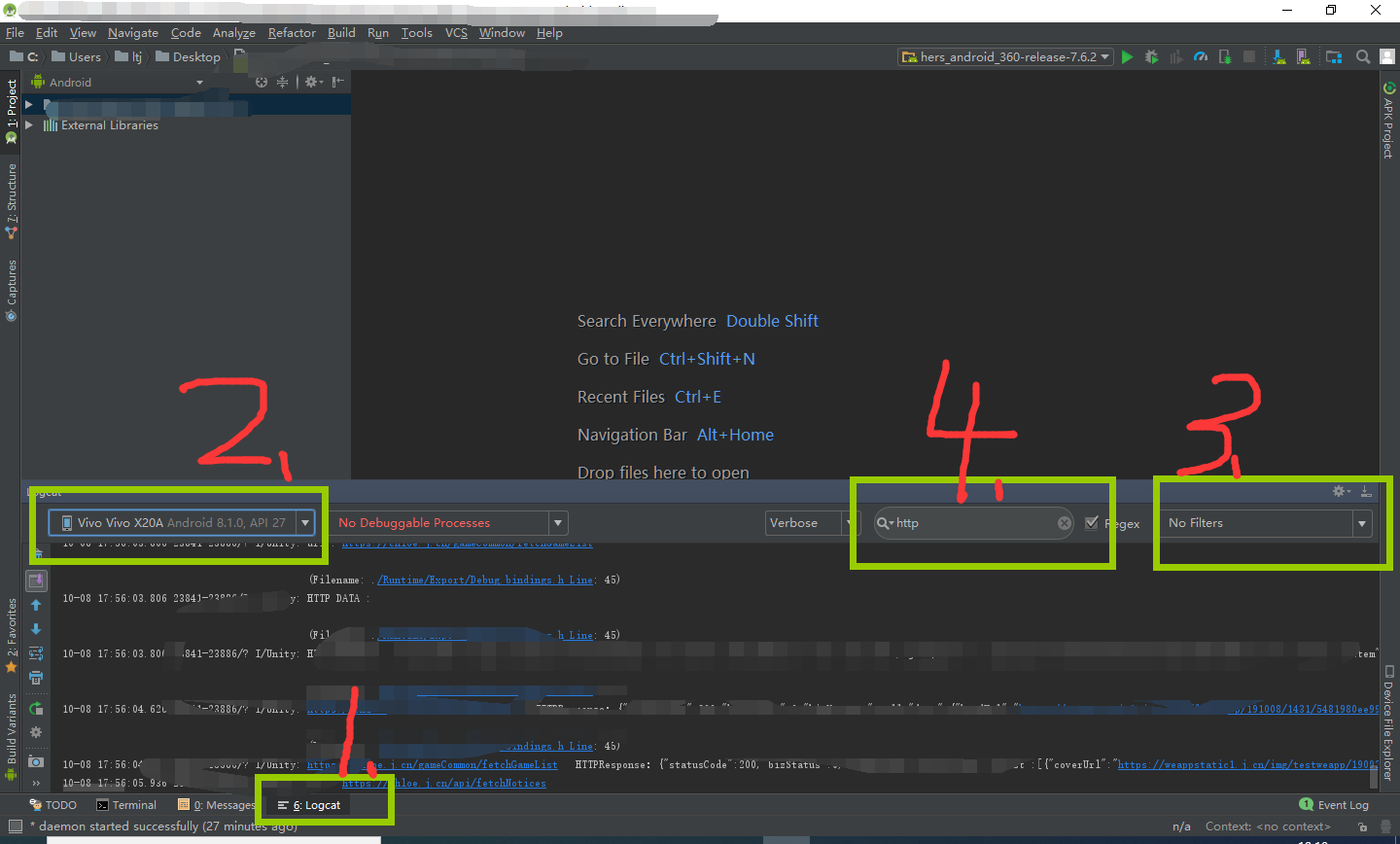Open the Tools menu
This screenshot has height=844, width=1400.
[417, 33]
